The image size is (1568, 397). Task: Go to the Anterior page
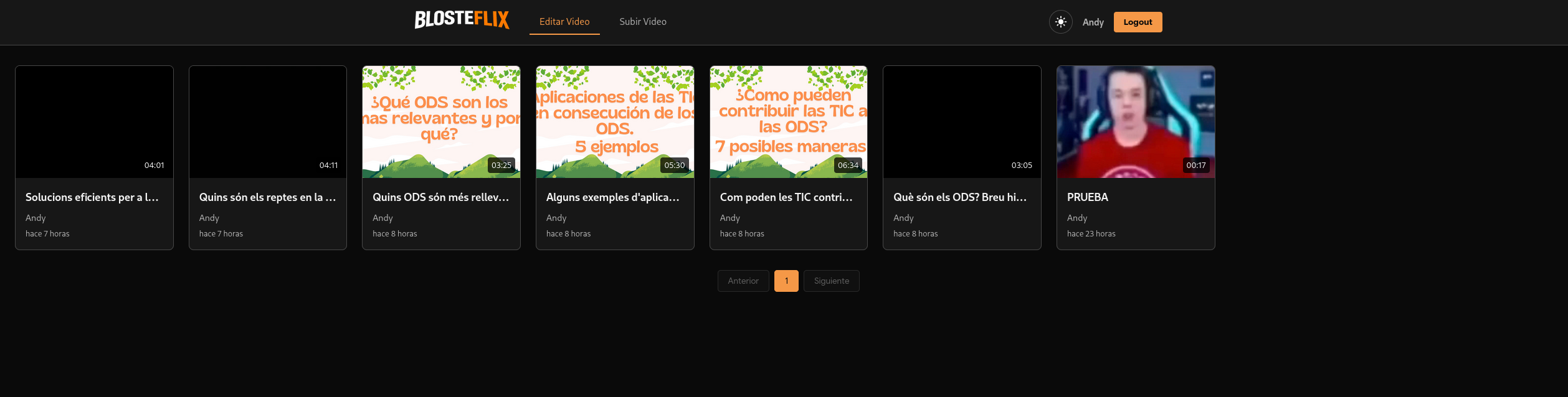(x=743, y=281)
